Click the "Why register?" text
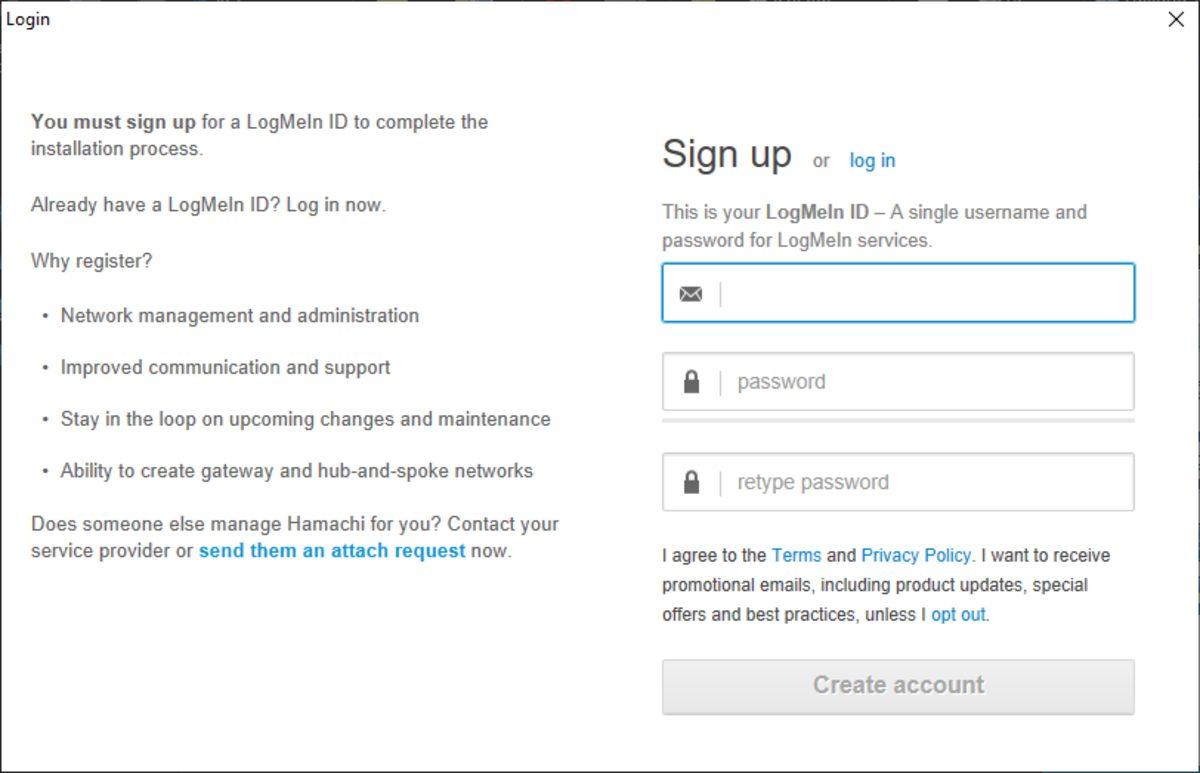 point(92,261)
